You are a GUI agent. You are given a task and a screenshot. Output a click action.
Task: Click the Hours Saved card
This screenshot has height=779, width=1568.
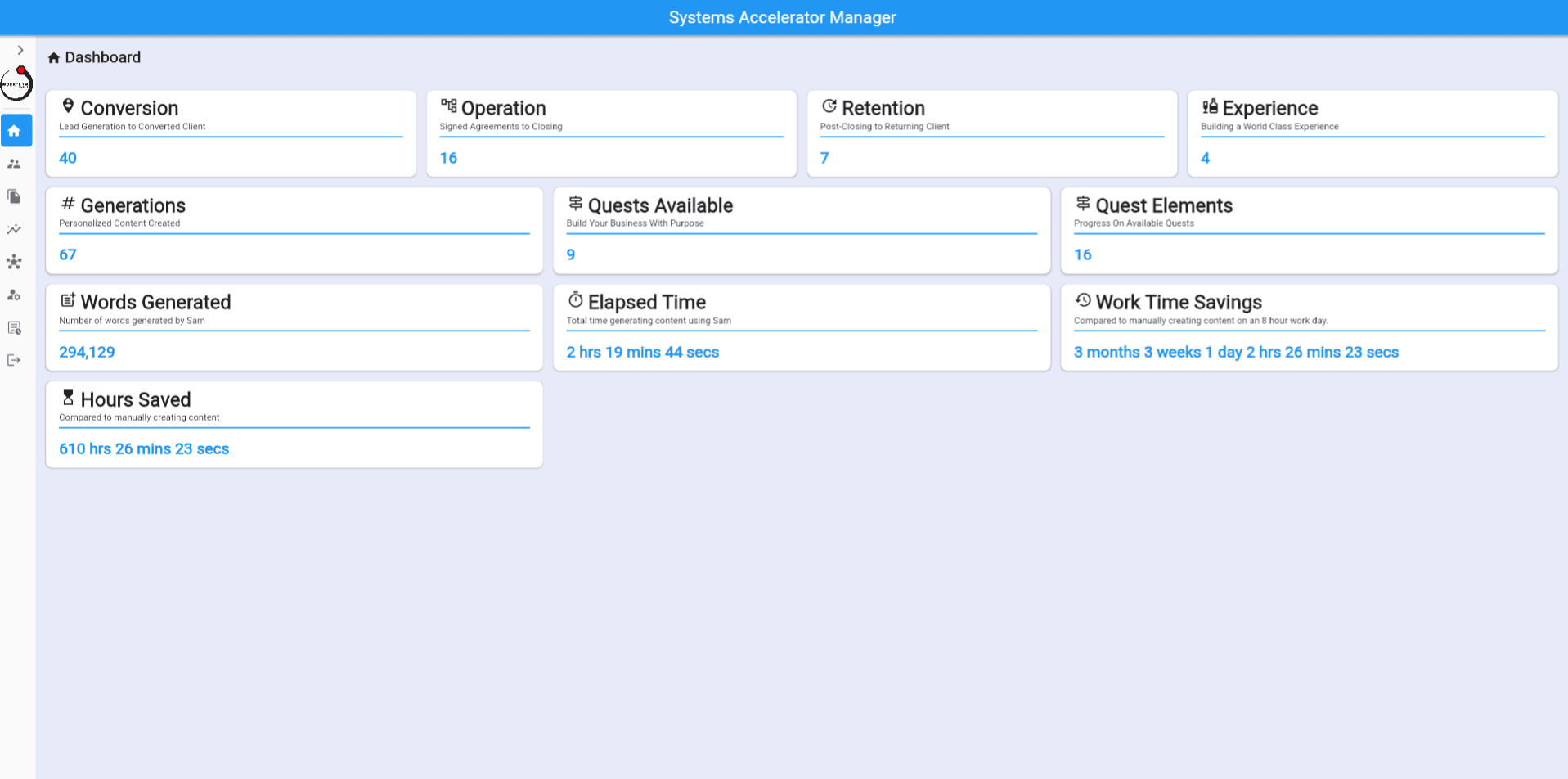[294, 424]
